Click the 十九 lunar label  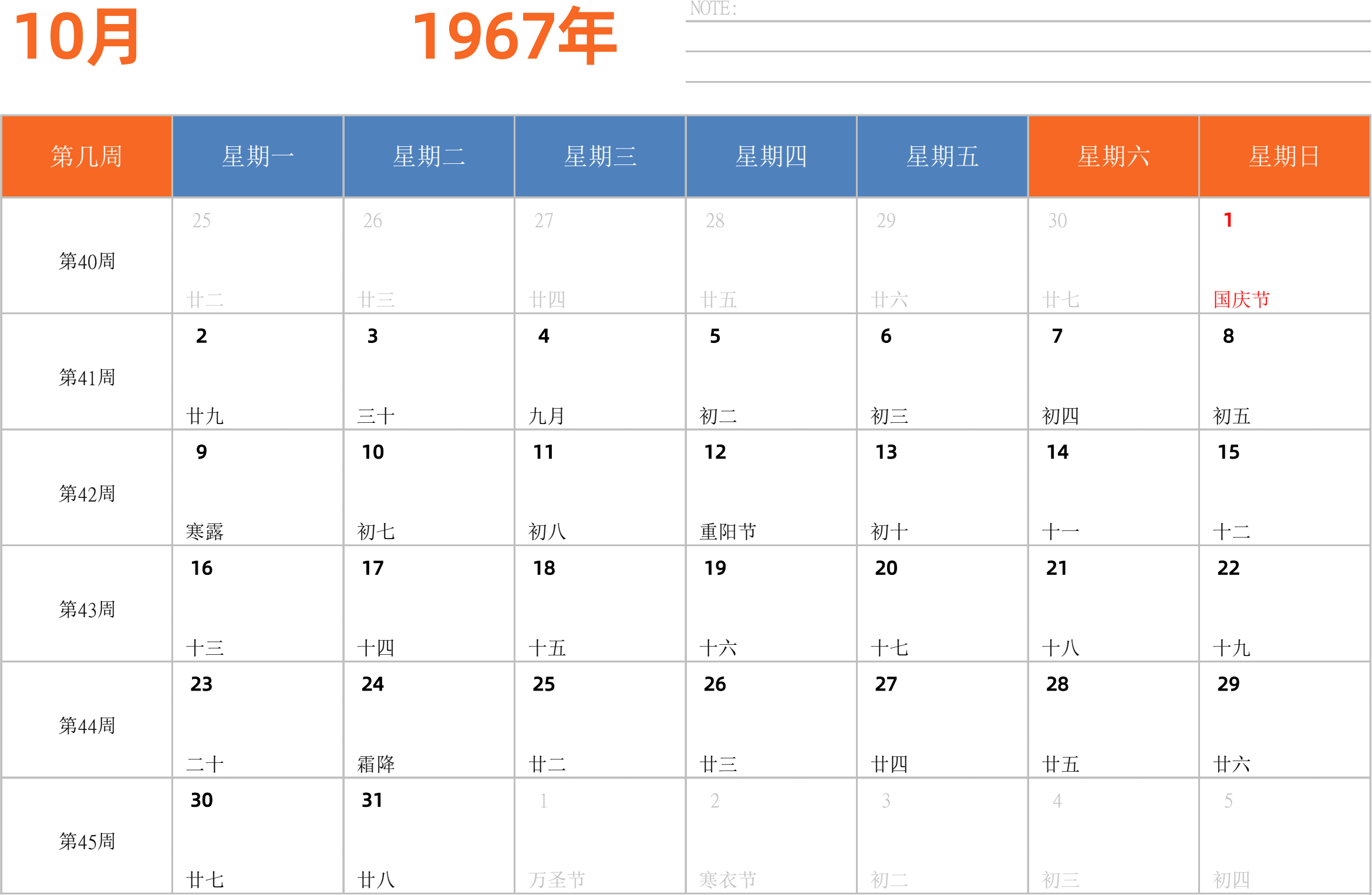point(1232,648)
